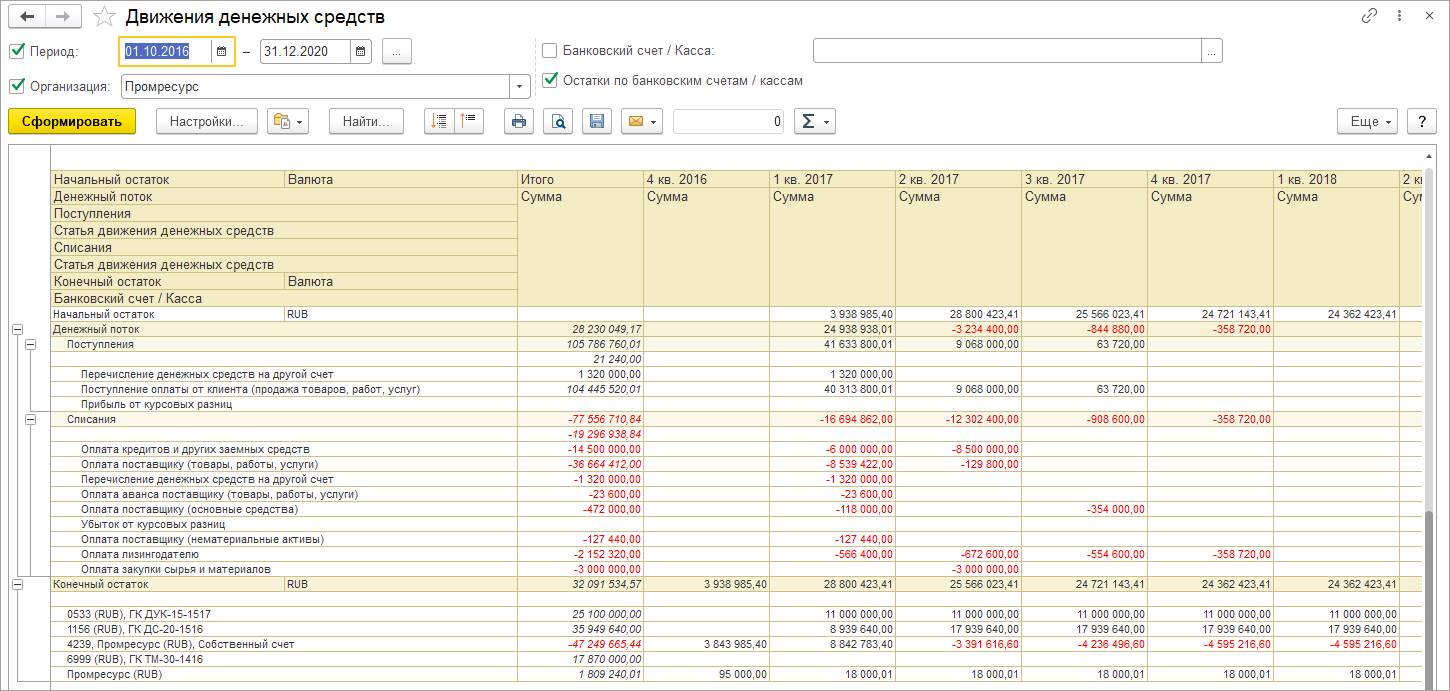The width and height of the screenshot is (1450, 691).
Task: Collapse the Поступления group in the report
Action: point(30,344)
